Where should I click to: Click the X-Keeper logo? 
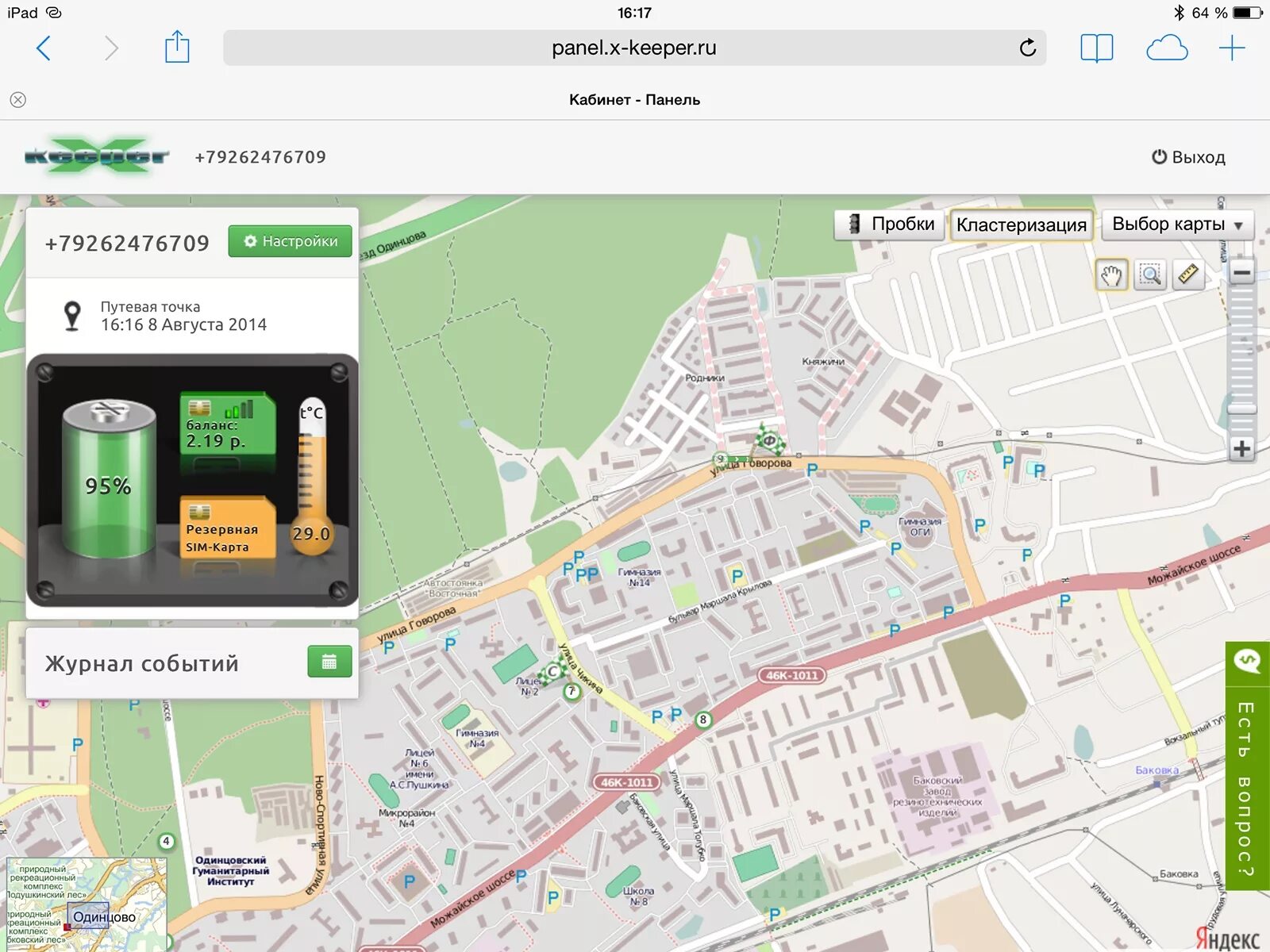(97, 156)
